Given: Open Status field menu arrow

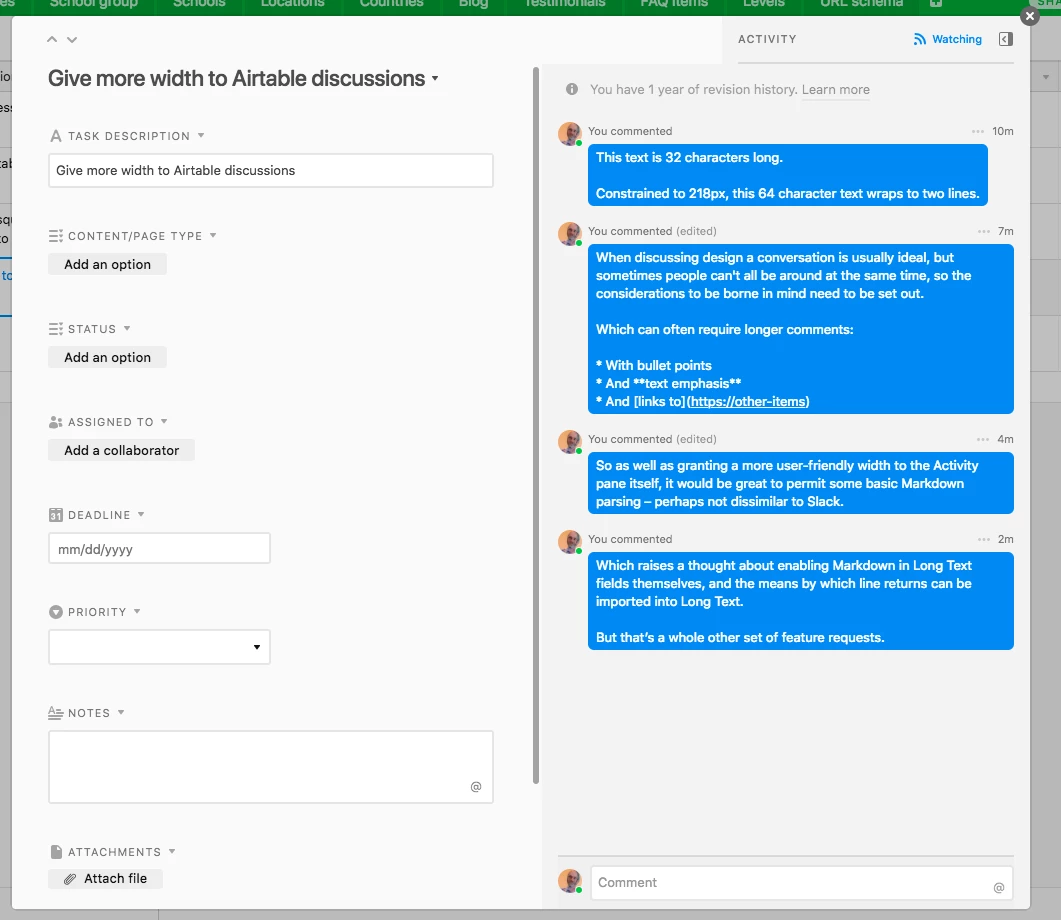Looking at the screenshot, I should [x=127, y=329].
